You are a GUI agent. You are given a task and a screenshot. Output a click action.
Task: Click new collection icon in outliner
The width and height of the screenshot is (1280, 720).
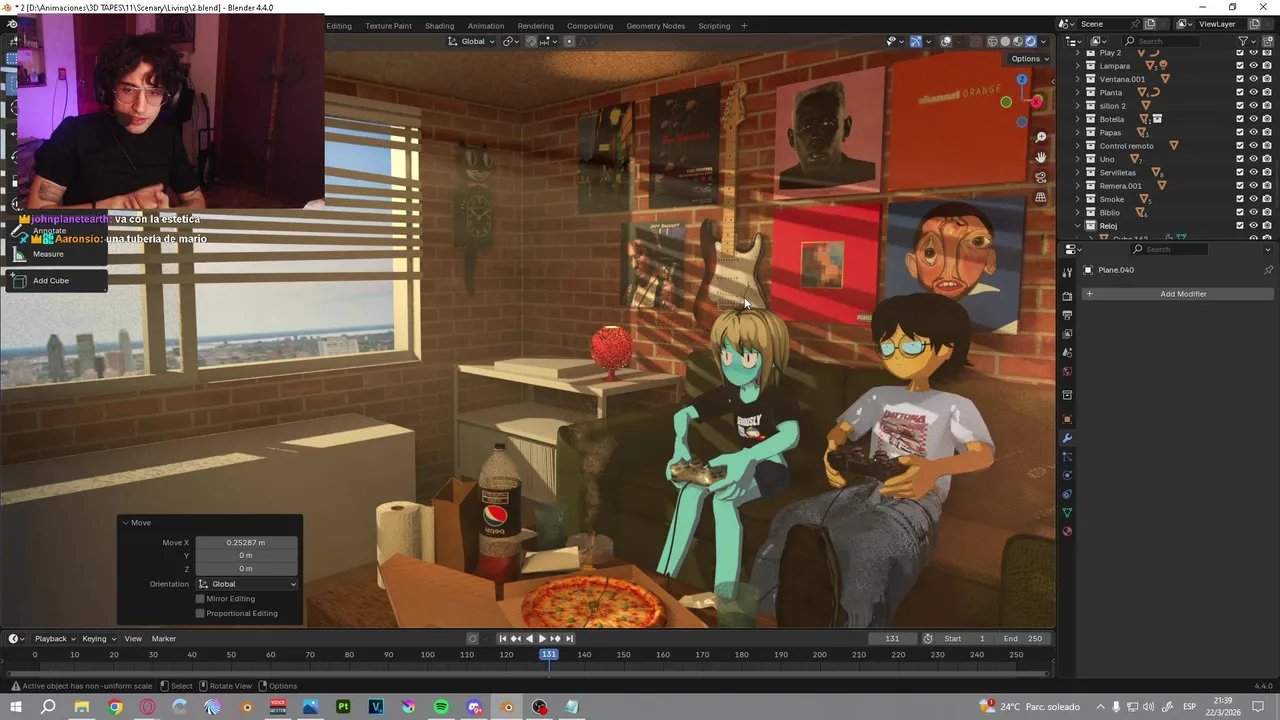click(x=1268, y=41)
